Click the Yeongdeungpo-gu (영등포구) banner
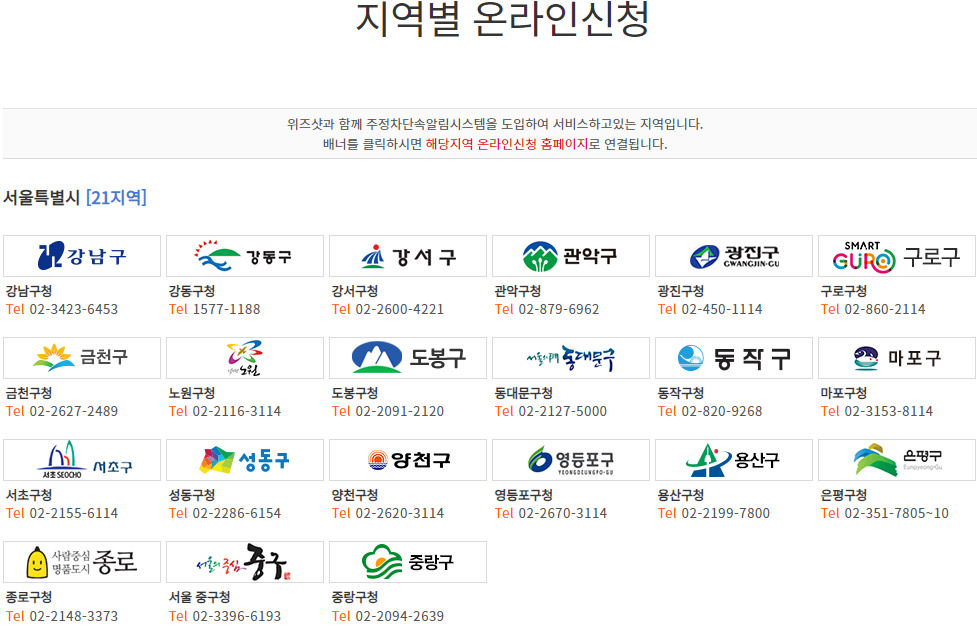 (570, 459)
